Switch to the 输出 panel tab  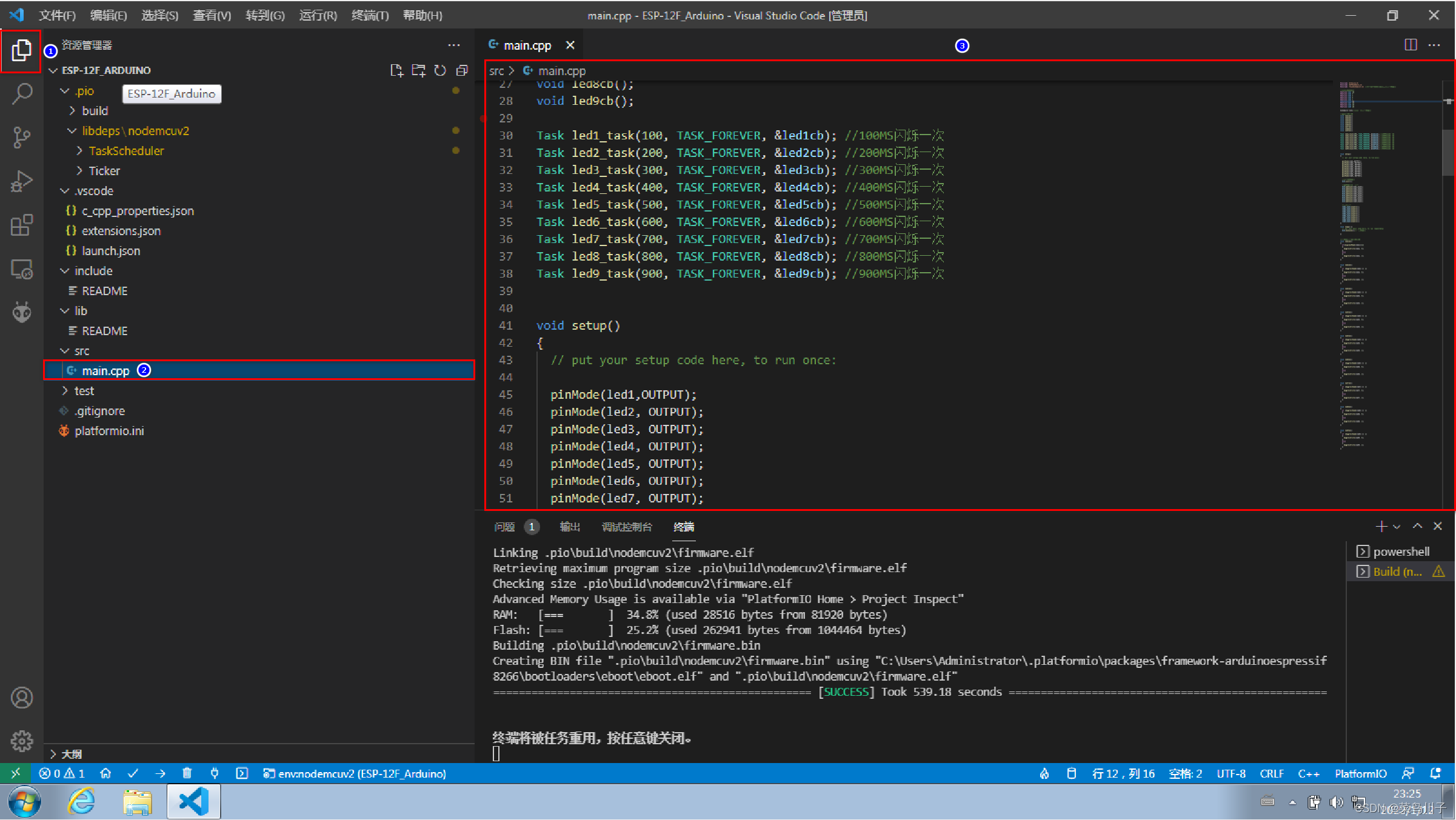(569, 527)
